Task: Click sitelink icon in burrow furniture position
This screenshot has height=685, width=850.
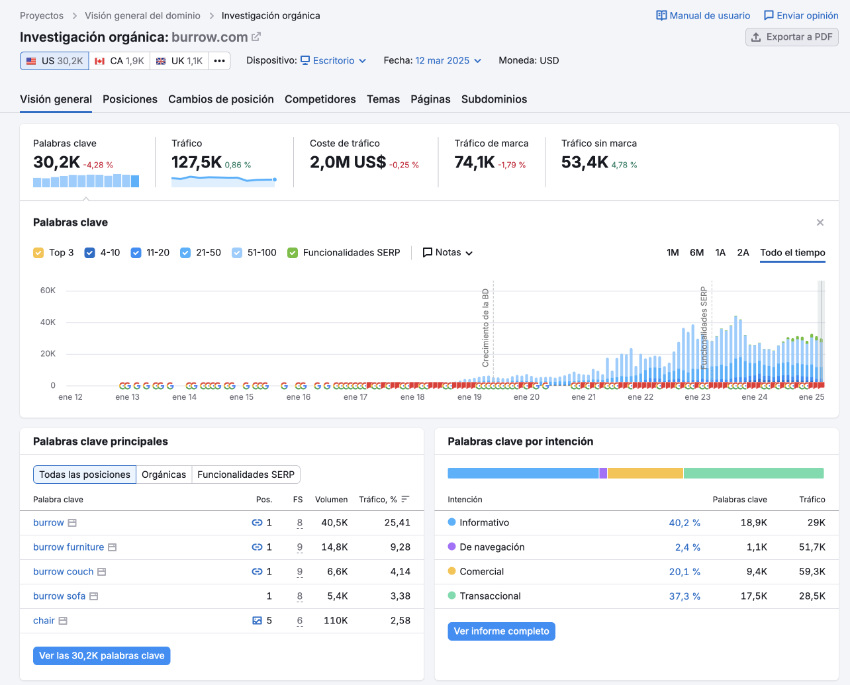Action: tap(257, 547)
